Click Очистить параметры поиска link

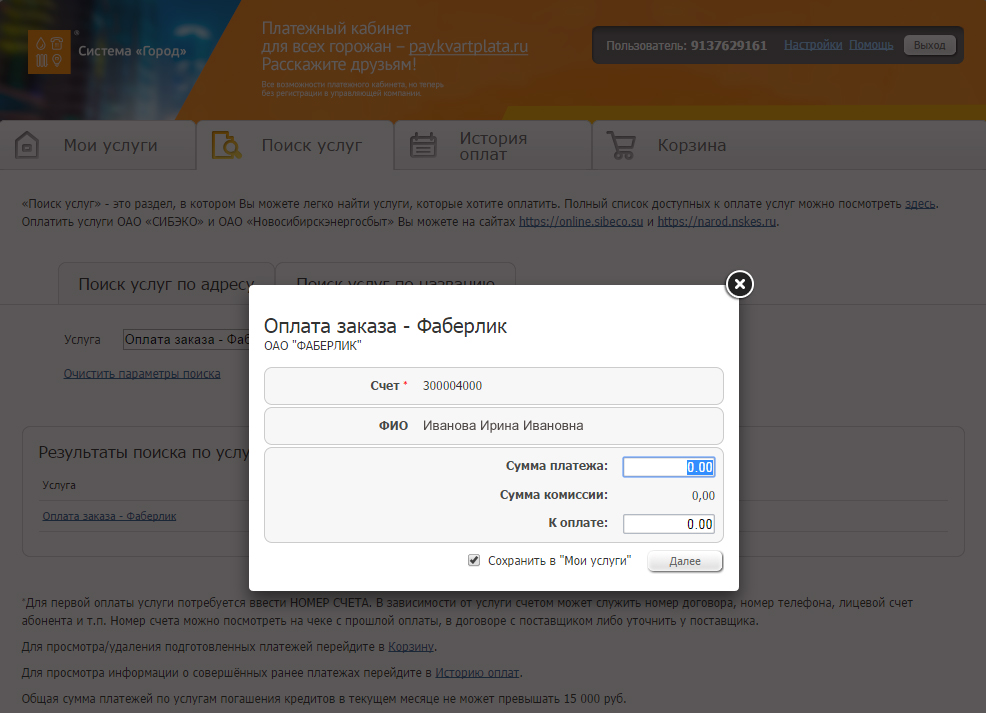142,373
